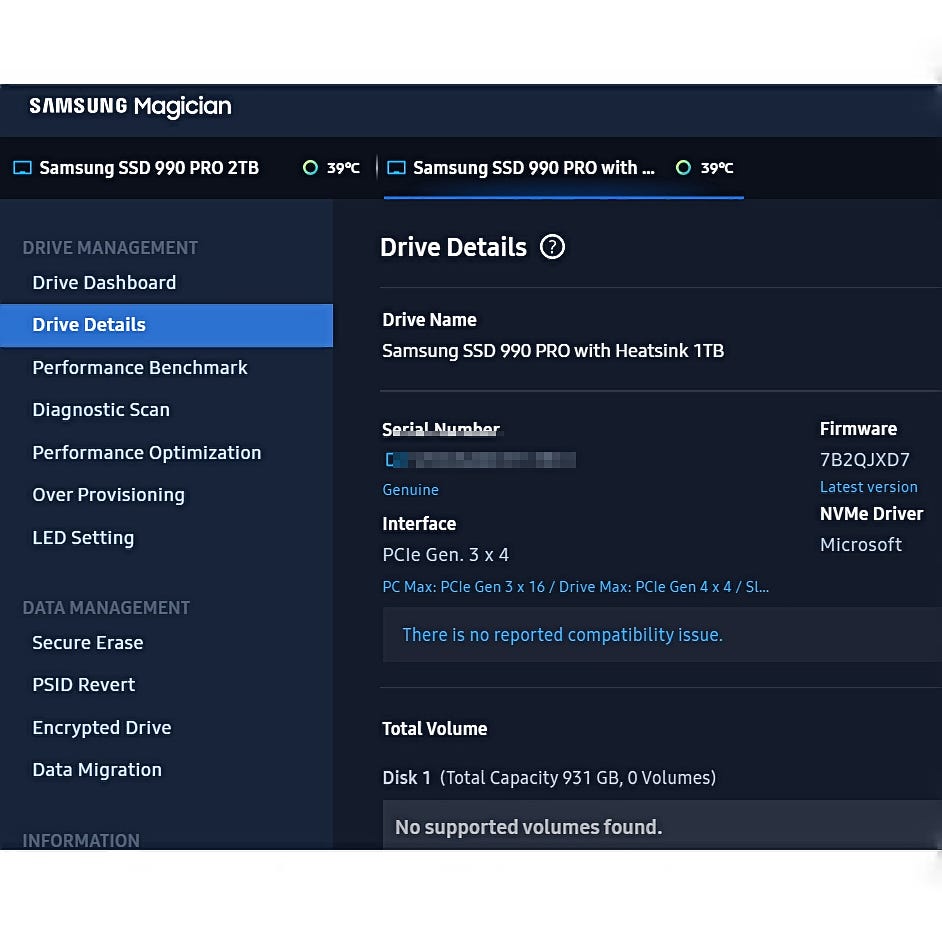Open Performance Optimization settings
Screen dimensions: 942x935
[147, 453]
